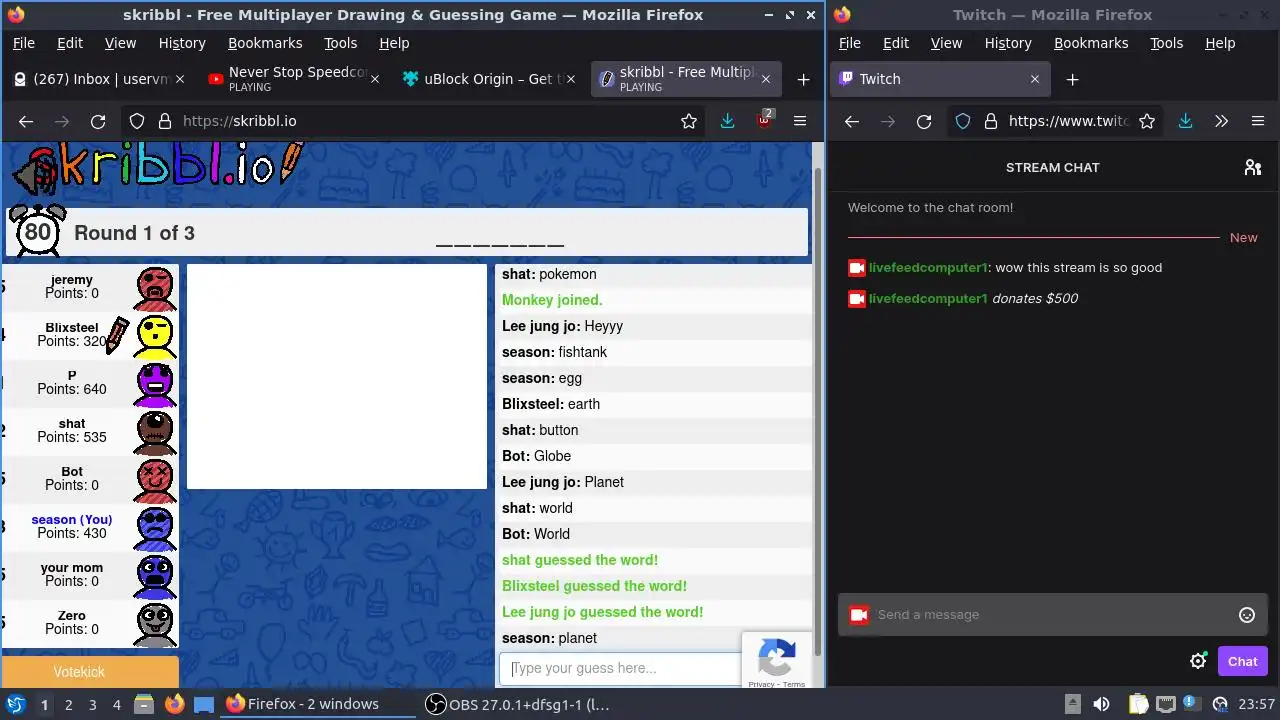Send message with the purple Chat button
This screenshot has width=1280, height=720.
point(1243,661)
